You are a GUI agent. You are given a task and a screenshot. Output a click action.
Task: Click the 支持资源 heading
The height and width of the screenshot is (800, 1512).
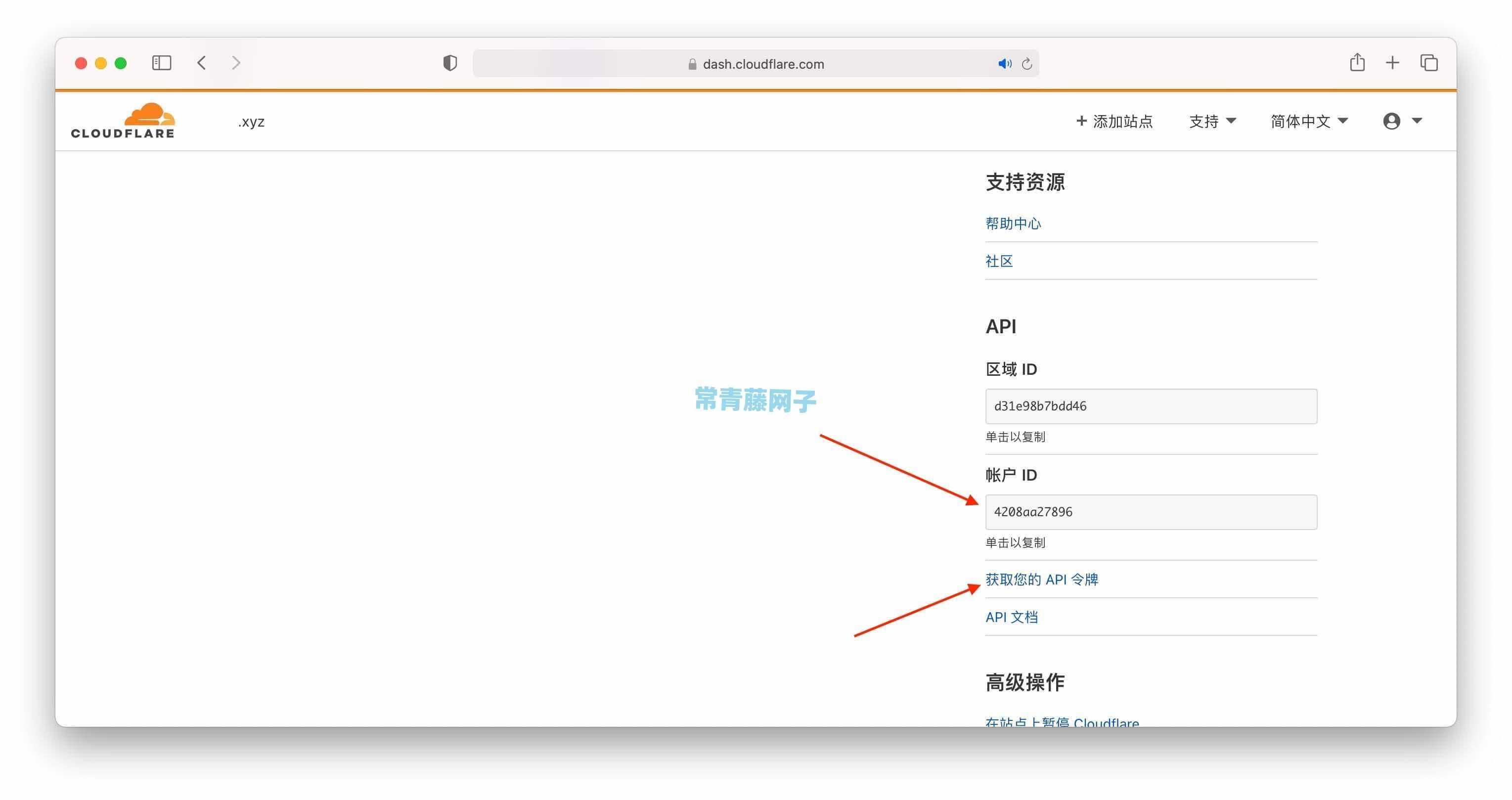point(1025,182)
